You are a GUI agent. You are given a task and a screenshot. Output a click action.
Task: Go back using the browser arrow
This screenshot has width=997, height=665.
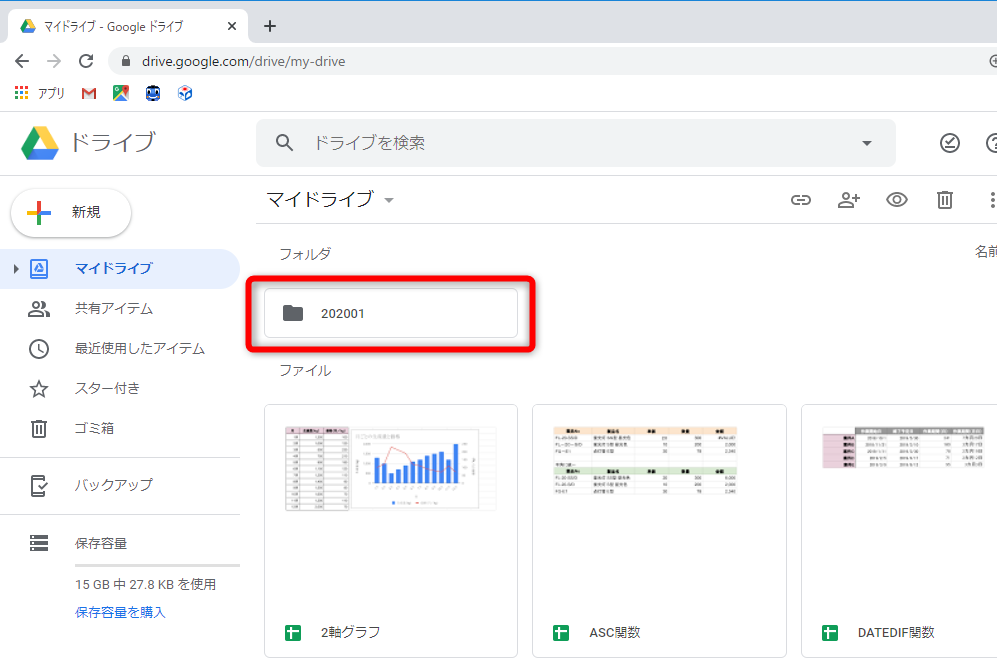click(x=22, y=60)
